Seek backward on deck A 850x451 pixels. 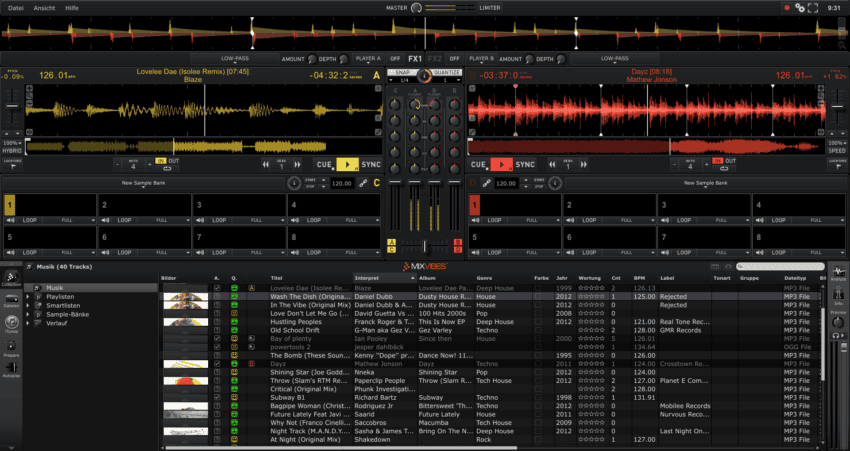tap(266, 165)
